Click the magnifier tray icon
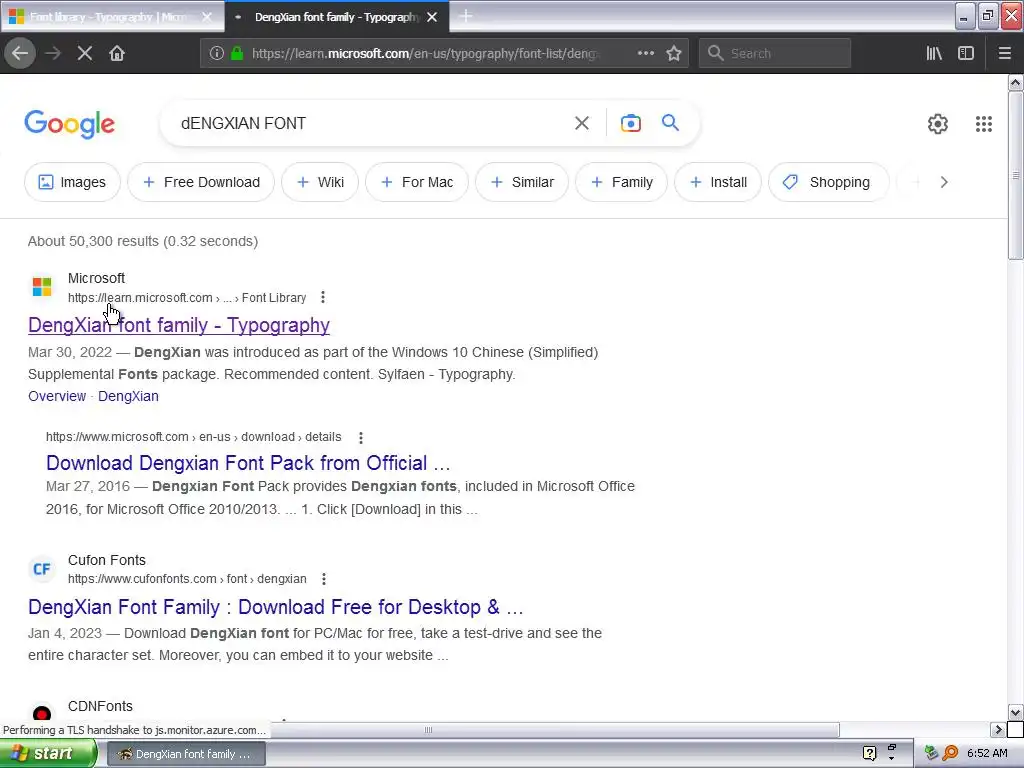The image size is (1024, 768). pos(950,753)
